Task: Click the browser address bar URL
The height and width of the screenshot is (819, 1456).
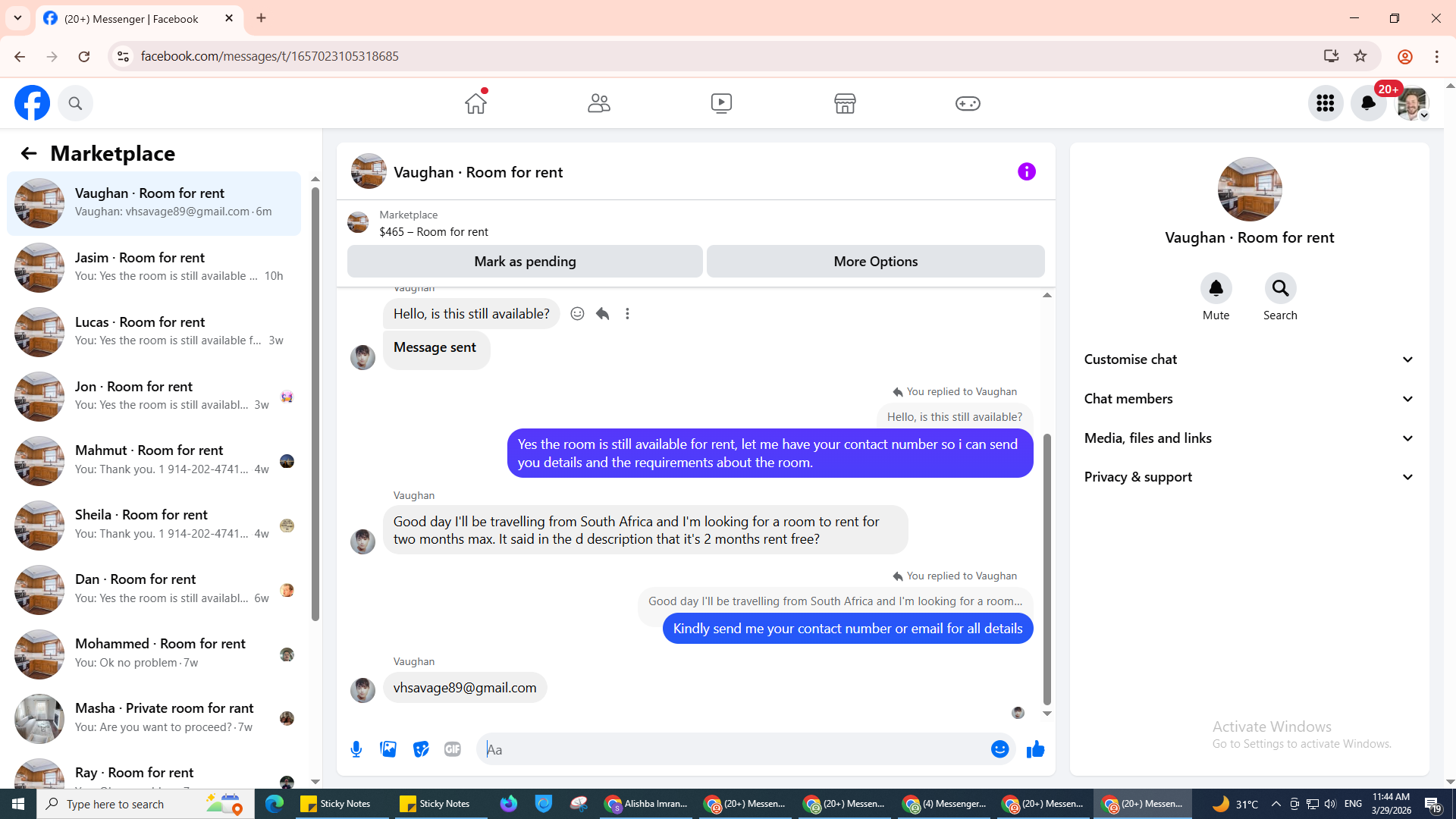Action: (269, 56)
